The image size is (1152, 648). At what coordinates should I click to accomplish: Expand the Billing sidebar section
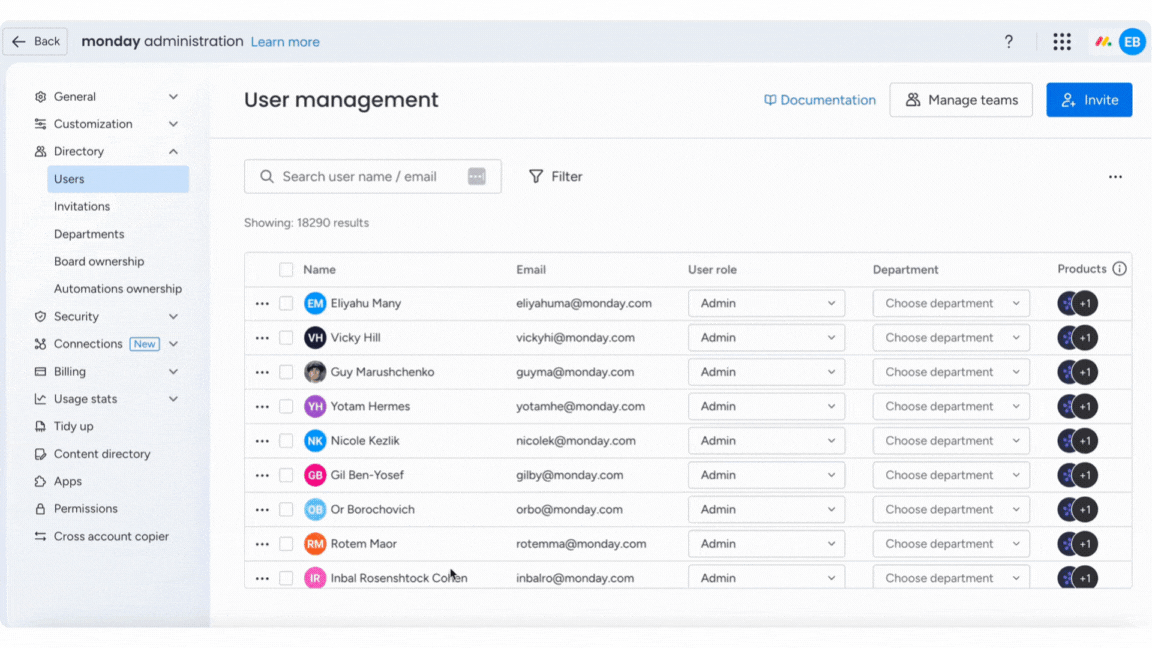coord(107,372)
